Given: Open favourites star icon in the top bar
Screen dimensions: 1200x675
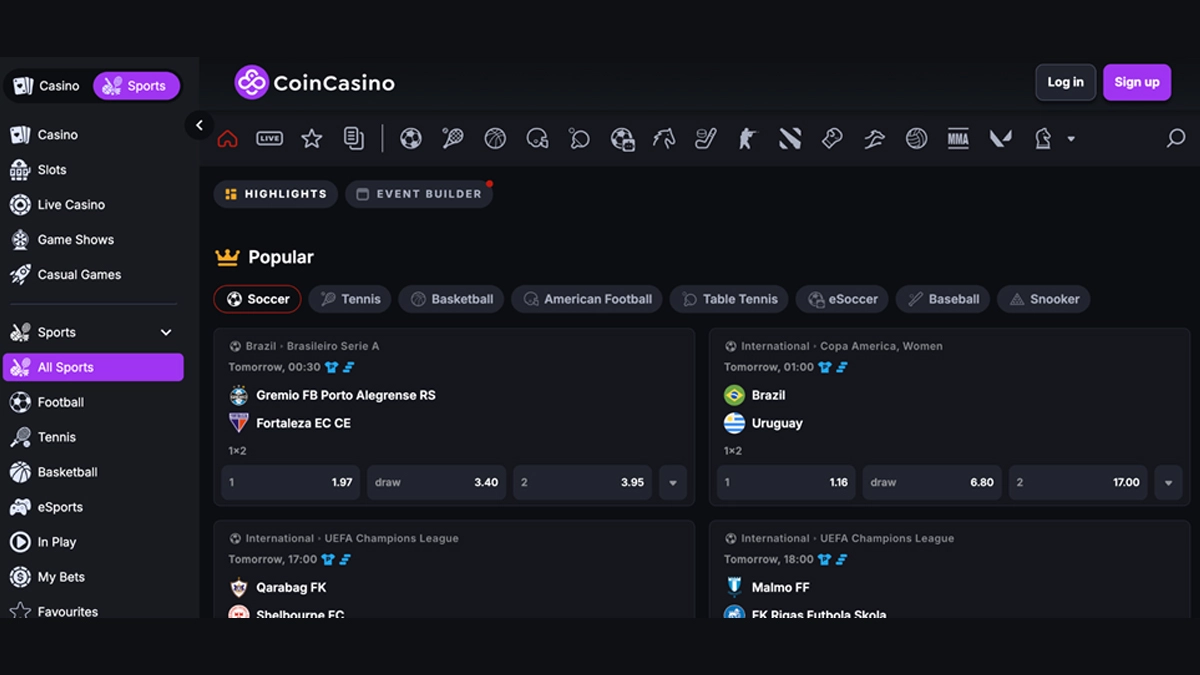Looking at the screenshot, I should (x=312, y=139).
